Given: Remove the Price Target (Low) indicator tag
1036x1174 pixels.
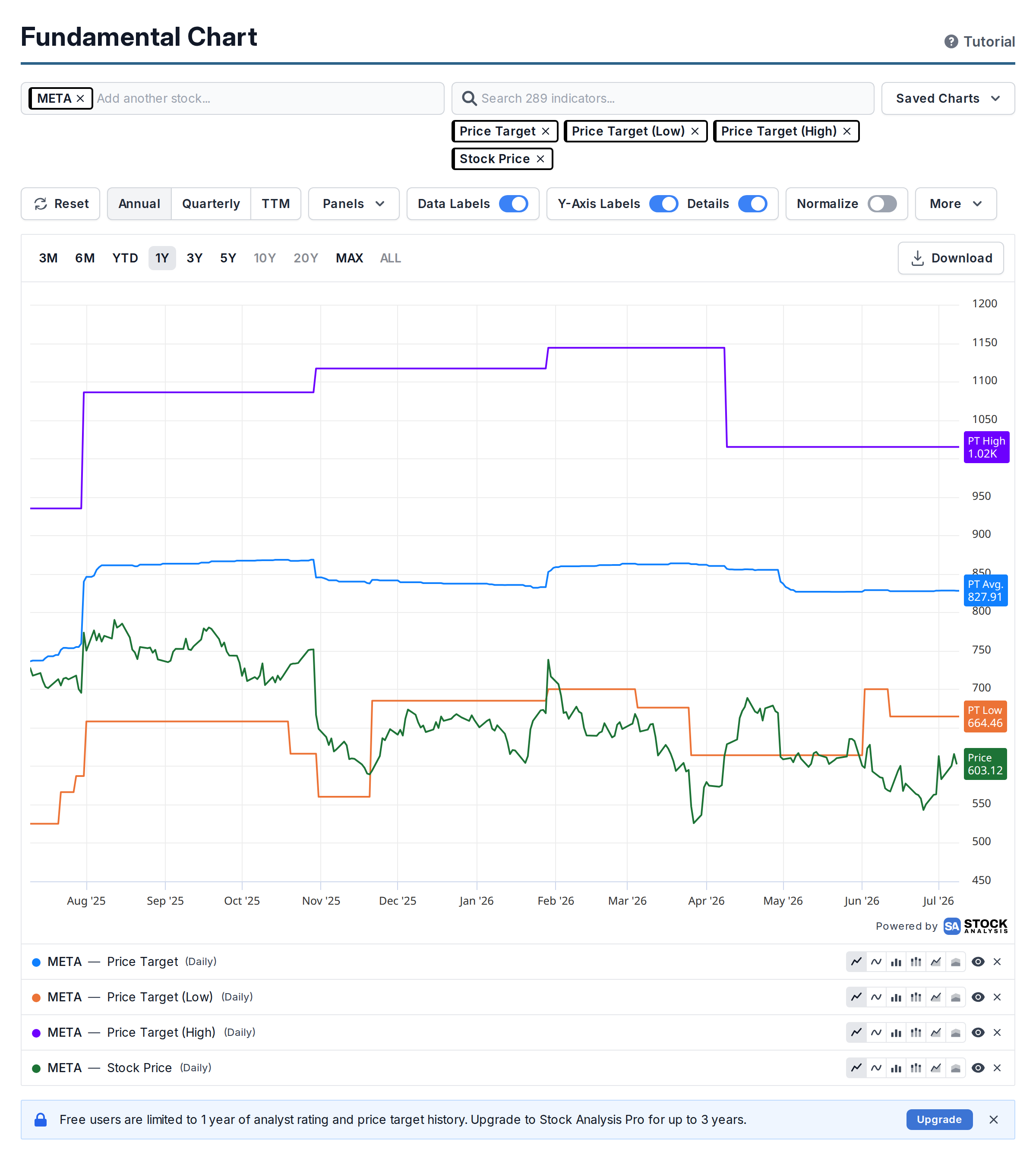Looking at the screenshot, I should [x=695, y=131].
